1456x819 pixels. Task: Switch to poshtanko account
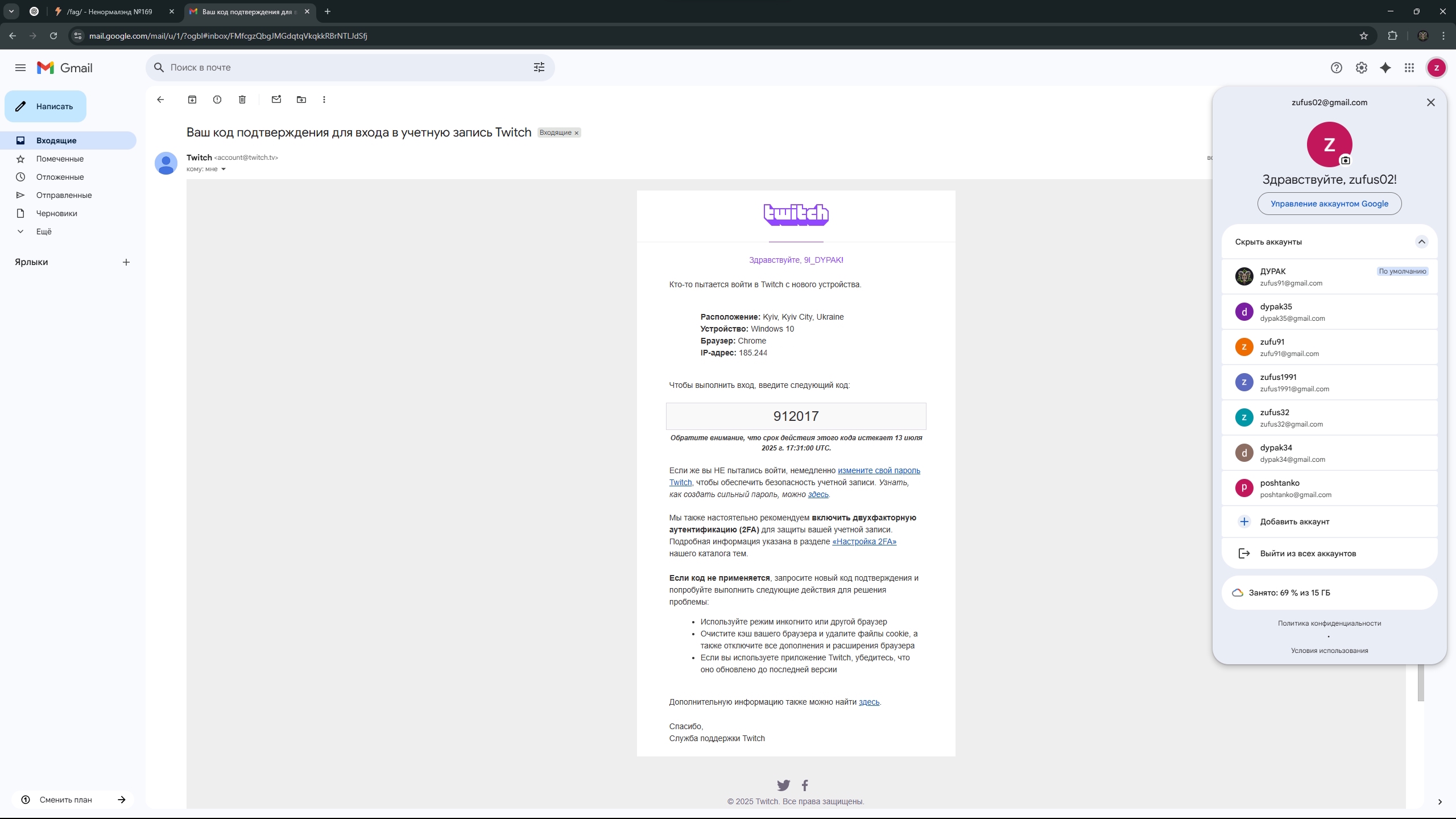click(1330, 488)
